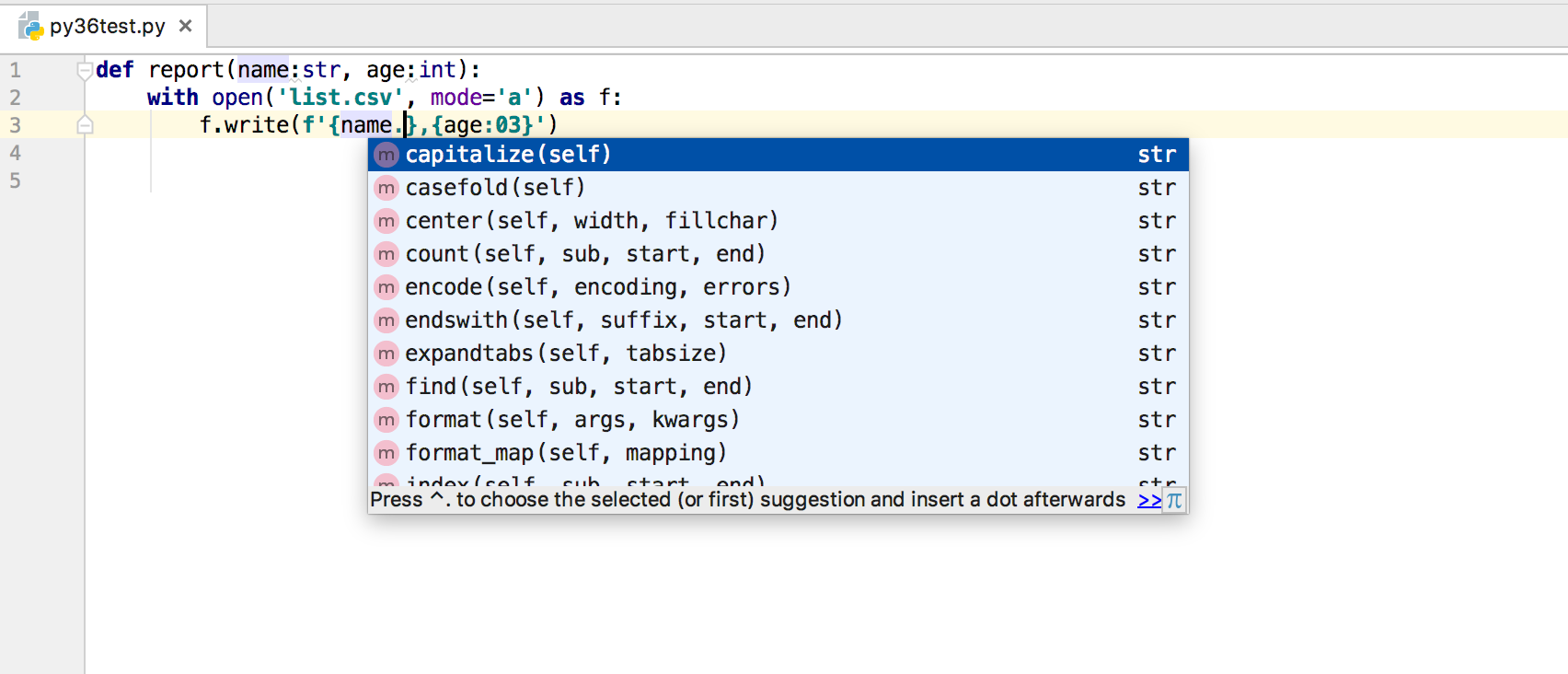Click the pi icon in completion popup

1174,500
